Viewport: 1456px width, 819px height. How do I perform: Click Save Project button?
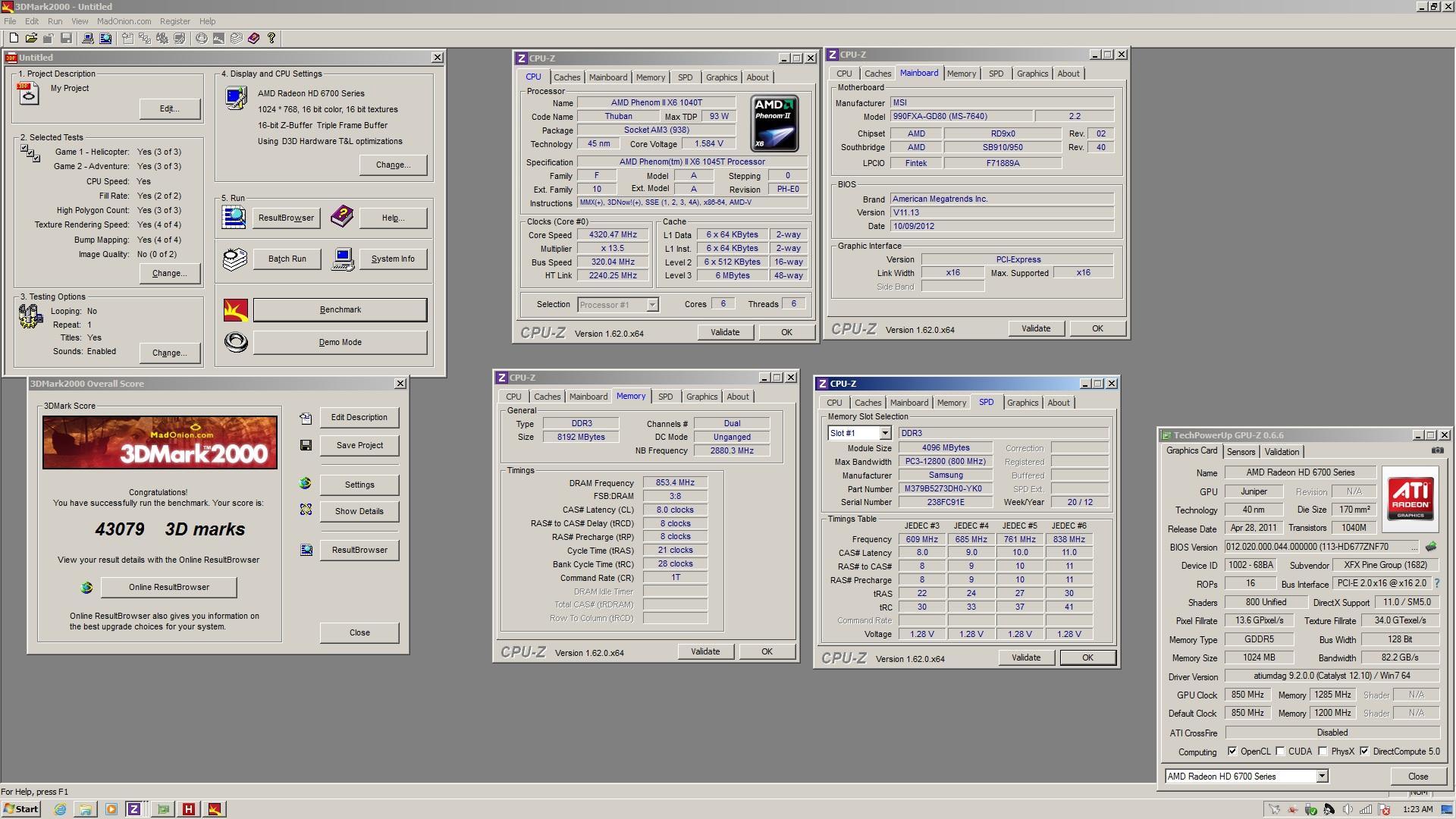point(359,445)
